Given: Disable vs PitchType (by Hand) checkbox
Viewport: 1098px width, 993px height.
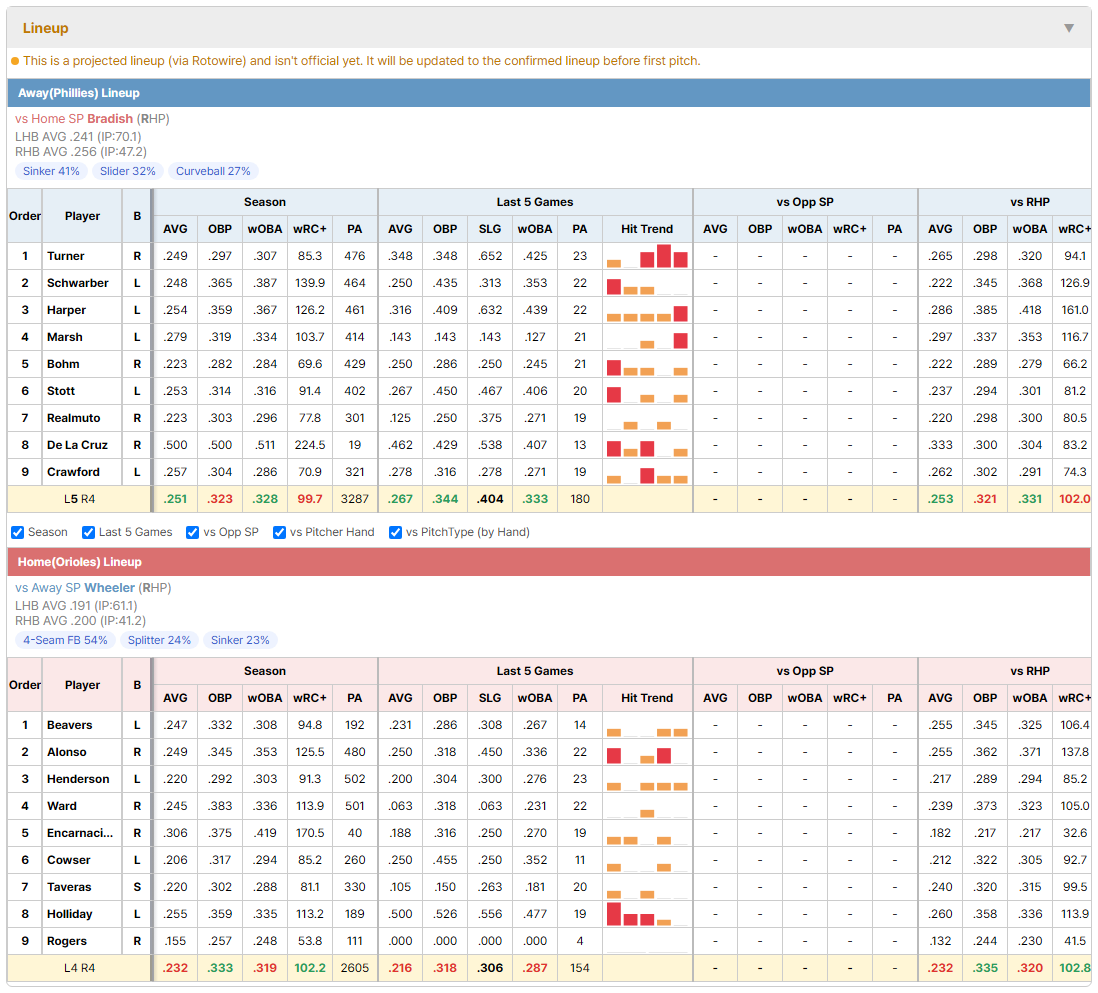Looking at the screenshot, I should tap(396, 532).
